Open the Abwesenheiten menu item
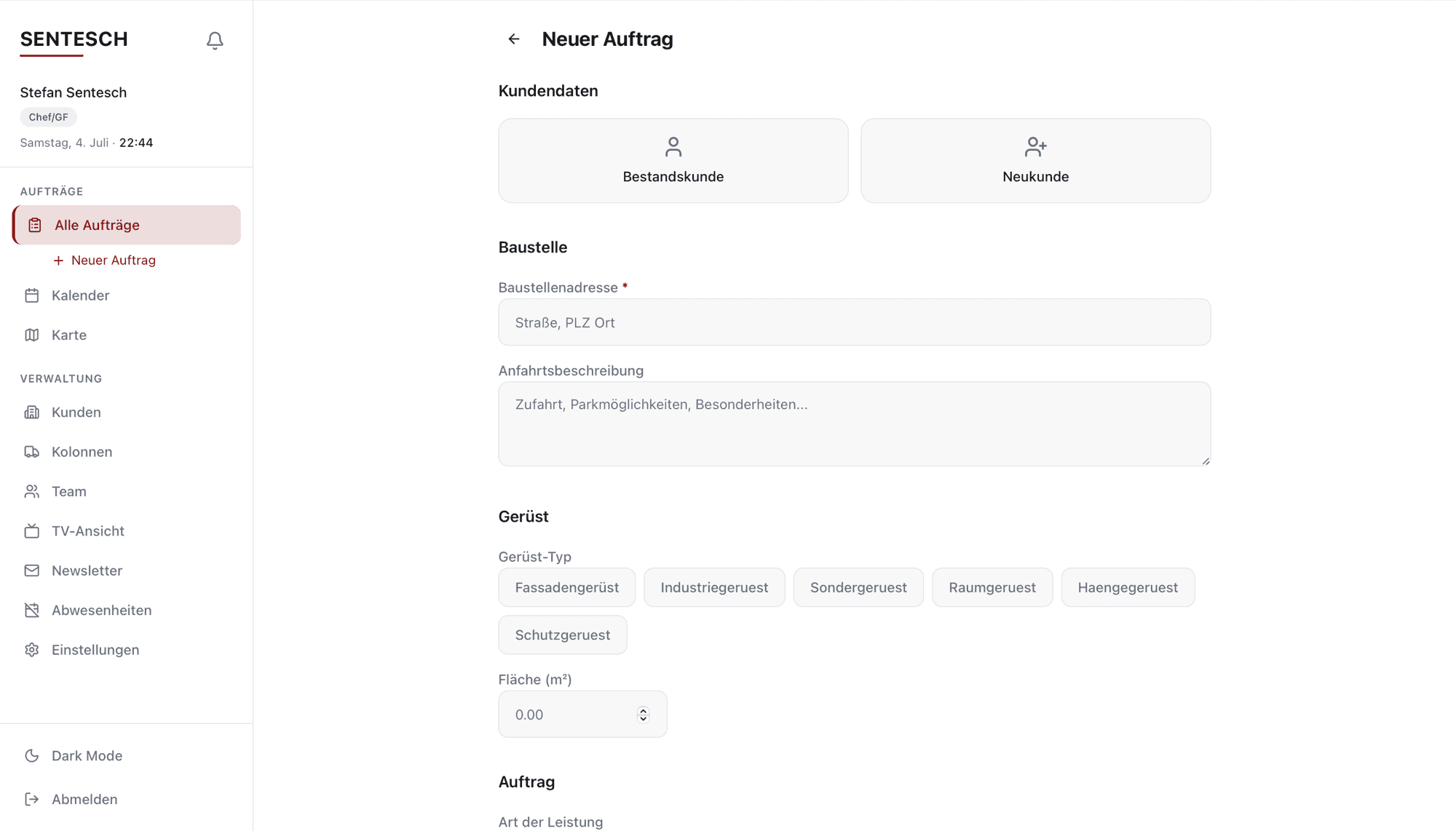The width and height of the screenshot is (1456, 831). point(127,610)
